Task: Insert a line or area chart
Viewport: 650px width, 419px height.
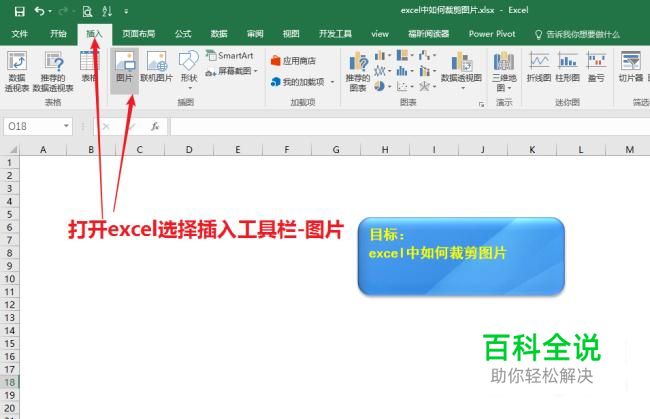Action: (383, 71)
